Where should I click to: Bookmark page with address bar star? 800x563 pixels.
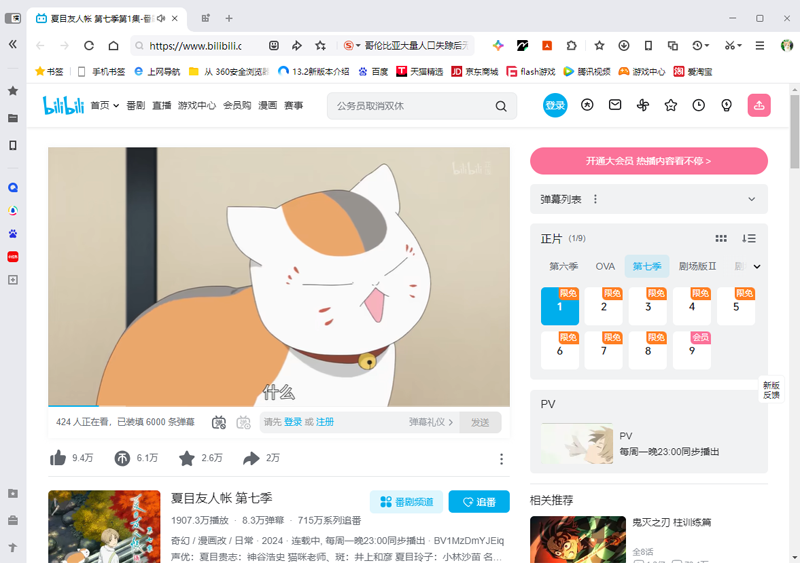320,45
